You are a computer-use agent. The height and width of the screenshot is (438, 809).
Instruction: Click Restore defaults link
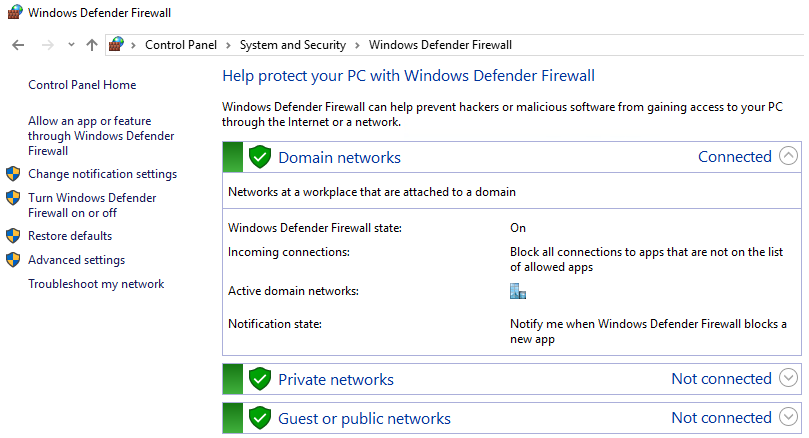tap(70, 236)
